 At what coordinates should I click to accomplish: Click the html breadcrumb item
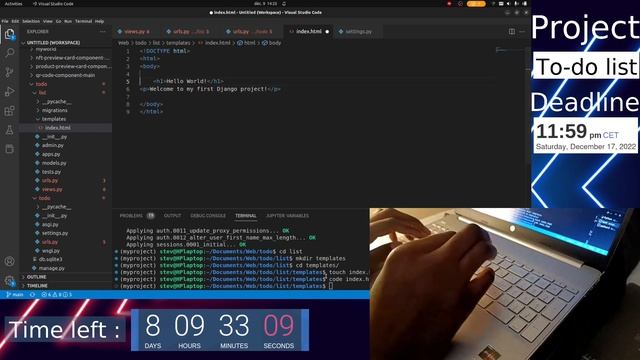(x=246, y=43)
